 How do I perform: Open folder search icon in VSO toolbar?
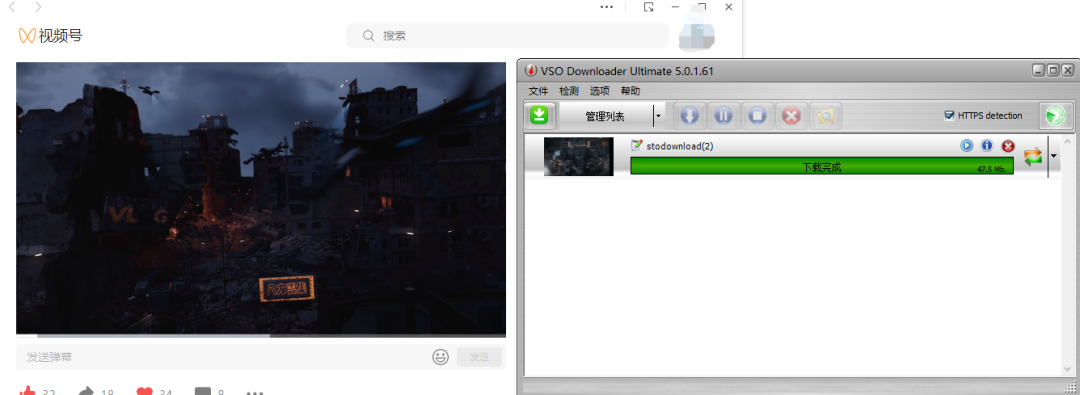pos(826,116)
